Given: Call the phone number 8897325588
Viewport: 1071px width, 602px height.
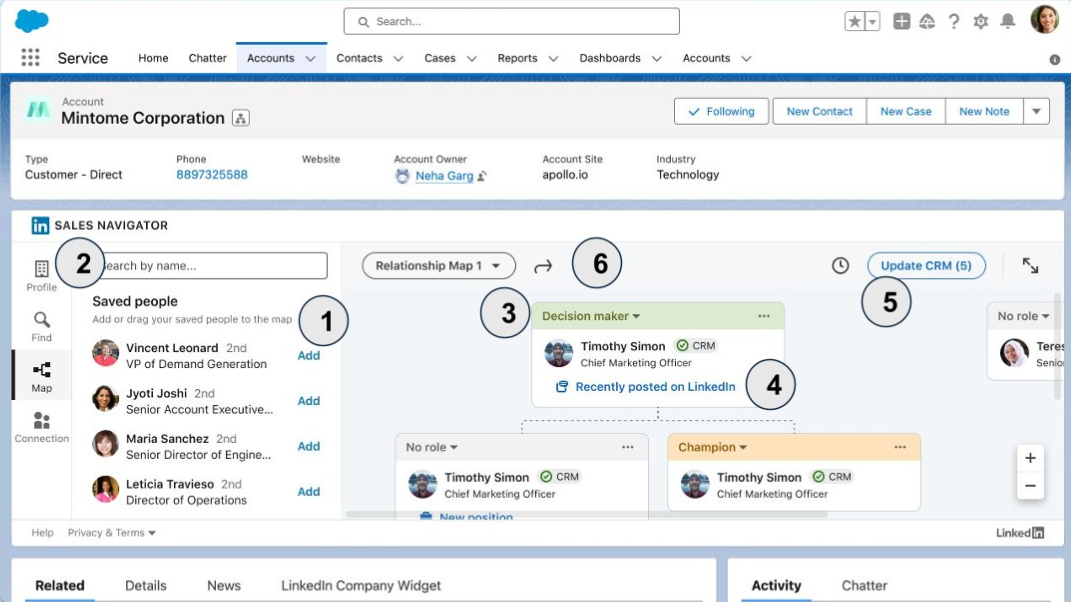Looking at the screenshot, I should click(x=212, y=175).
